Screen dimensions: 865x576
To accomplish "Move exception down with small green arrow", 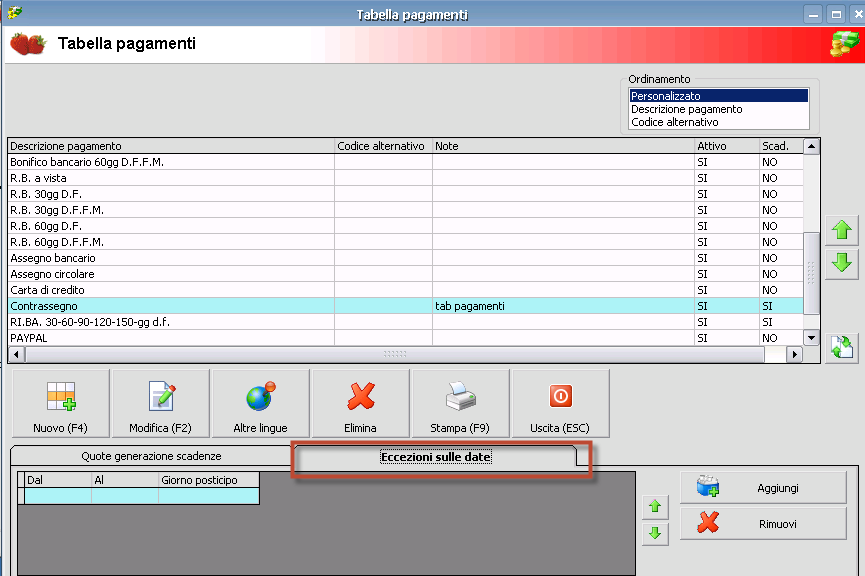I will [x=655, y=533].
